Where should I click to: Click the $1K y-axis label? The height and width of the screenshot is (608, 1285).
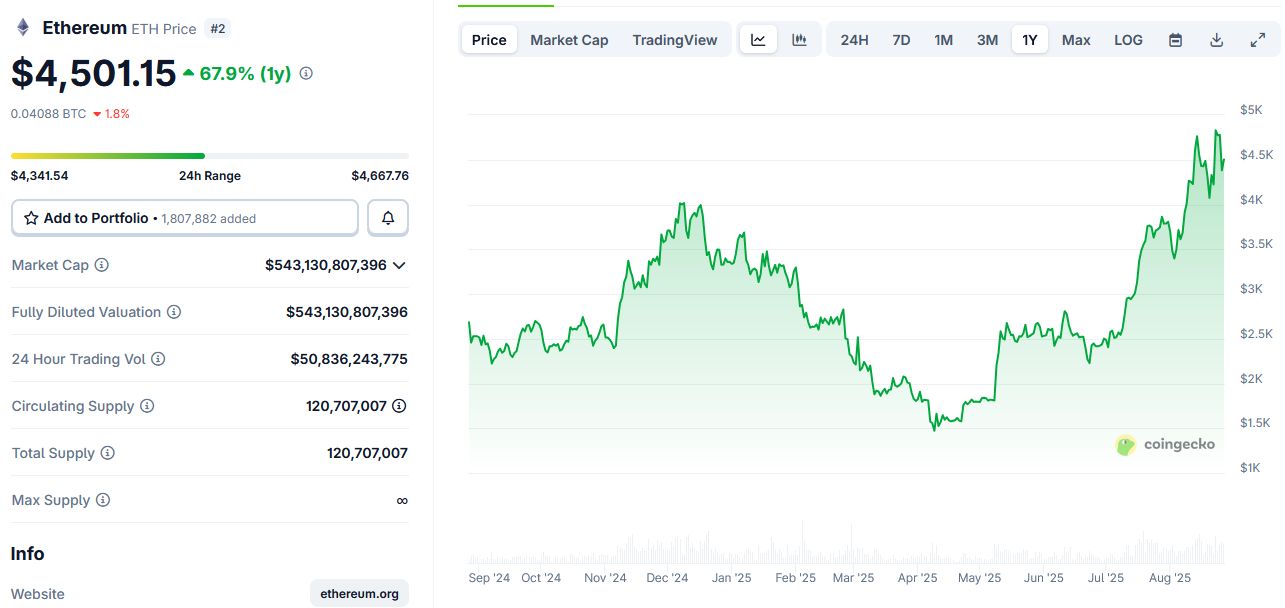[1250, 468]
